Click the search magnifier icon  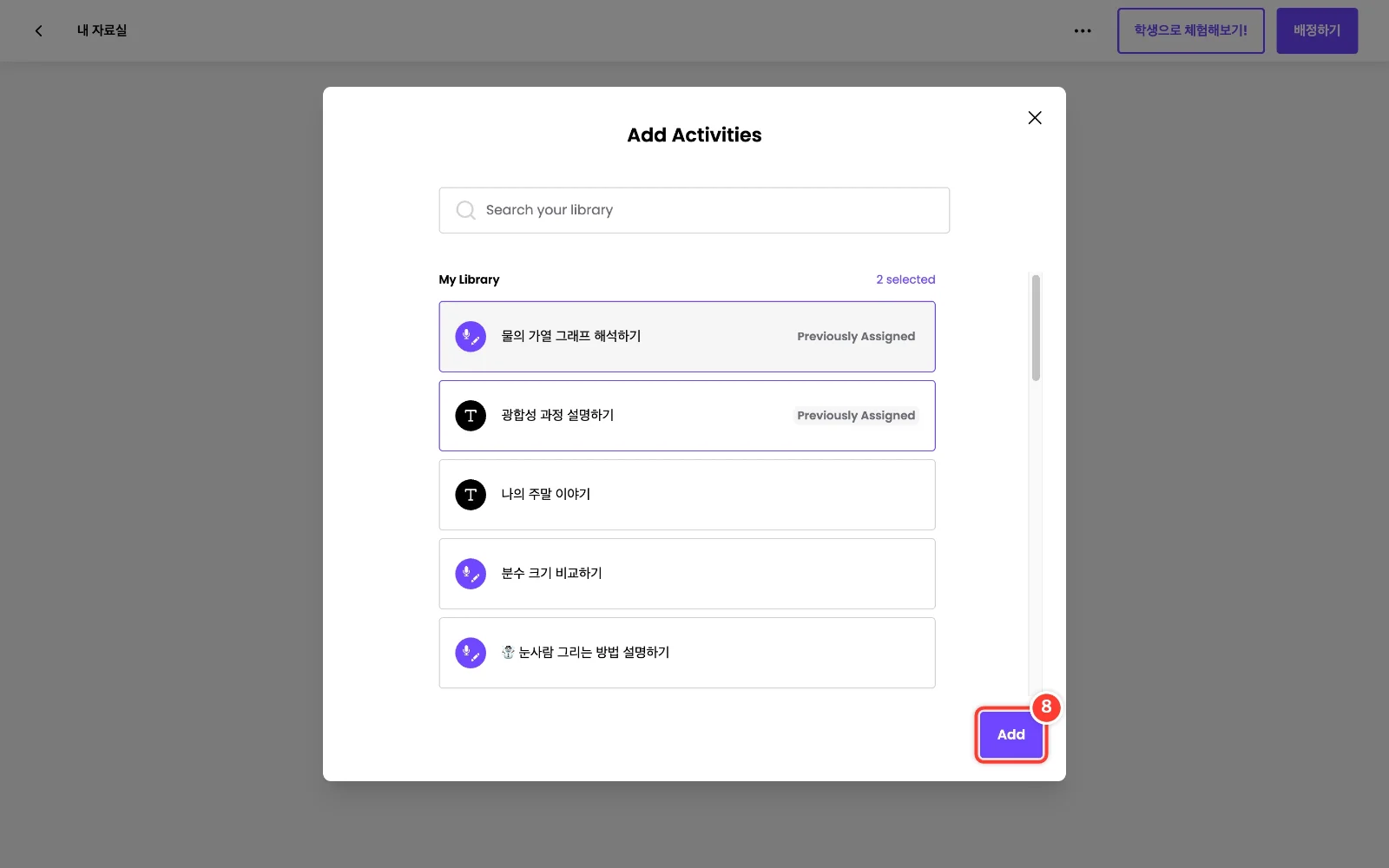coord(465,210)
